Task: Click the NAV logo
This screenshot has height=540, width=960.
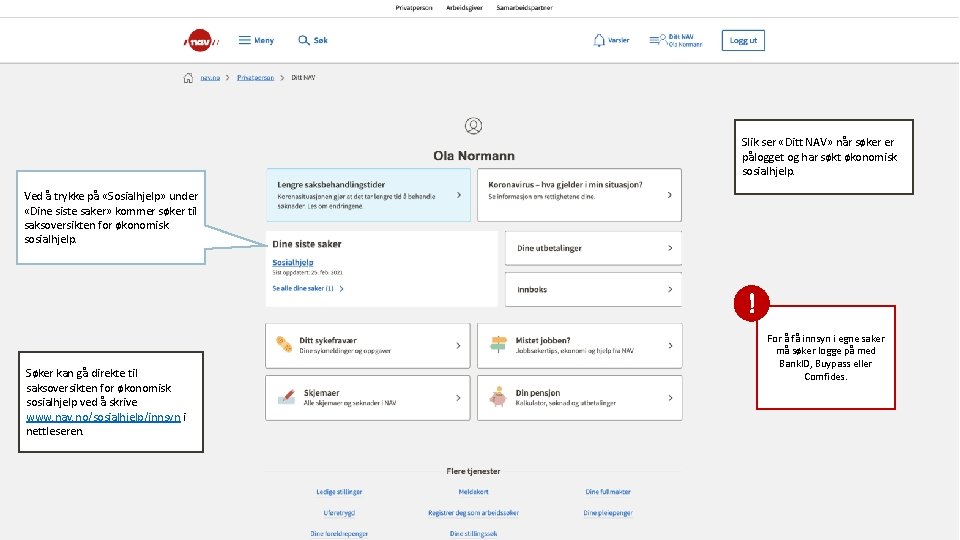Action: tap(201, 40)
